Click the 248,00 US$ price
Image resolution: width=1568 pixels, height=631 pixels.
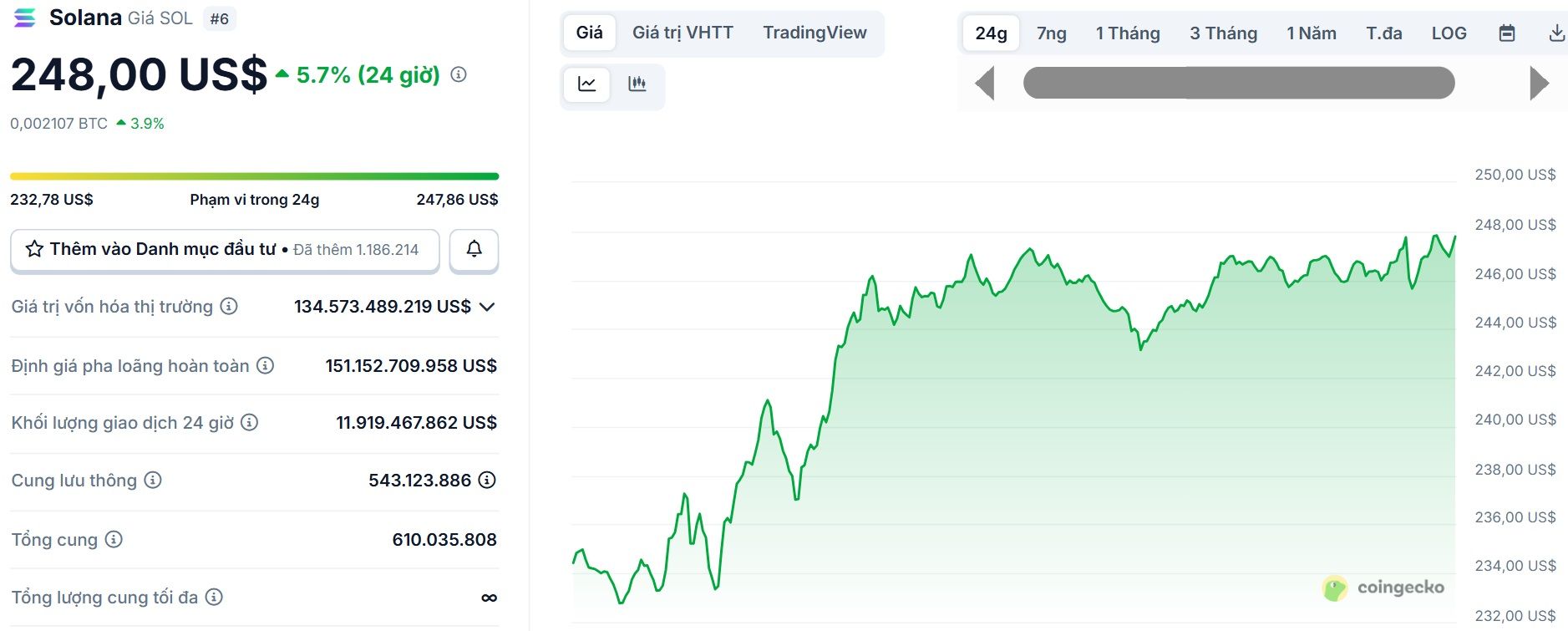coord(139,74)
